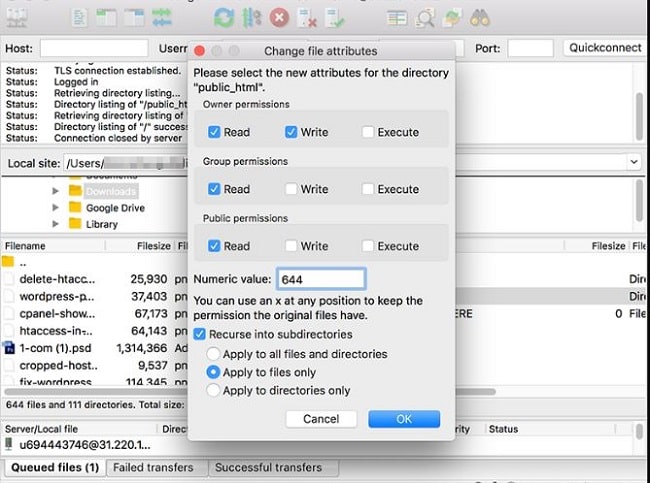Uncheck Recurse into subdirectories
Viewport: 650px width, 483px height.
coord(201,334)
